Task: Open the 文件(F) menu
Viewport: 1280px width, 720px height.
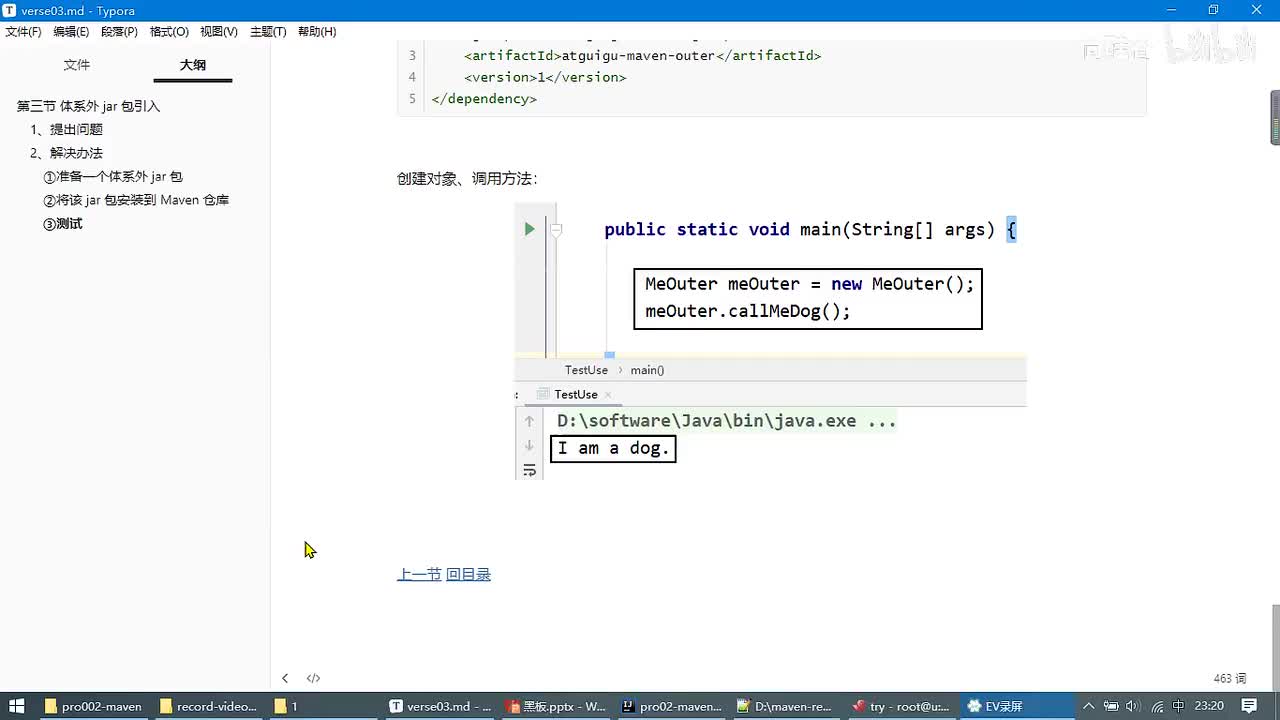Action: click(24, 32)
